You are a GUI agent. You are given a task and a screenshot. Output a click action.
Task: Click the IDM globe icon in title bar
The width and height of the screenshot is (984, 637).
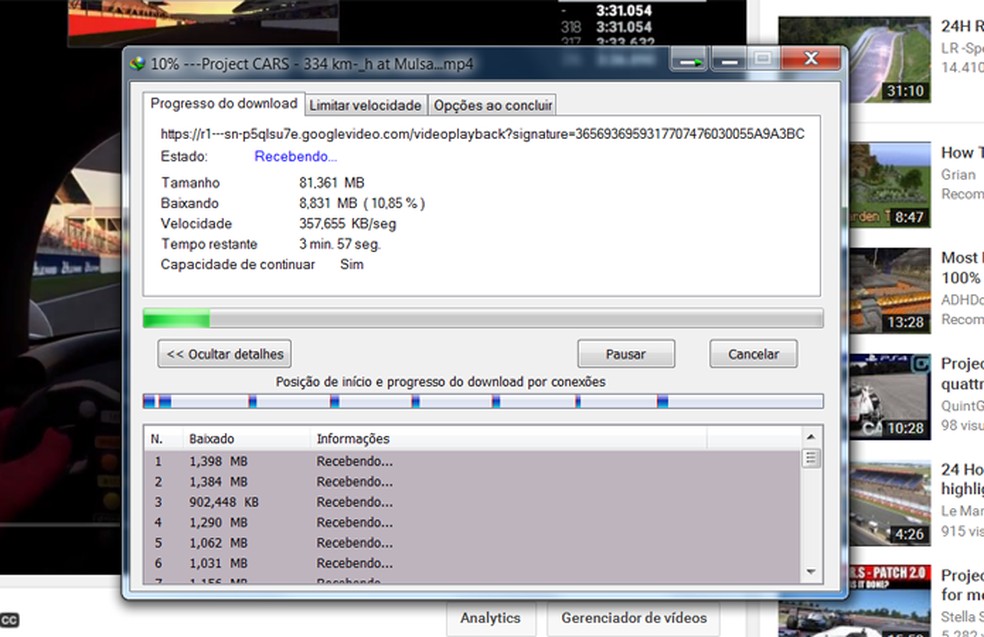coord(137,63)
